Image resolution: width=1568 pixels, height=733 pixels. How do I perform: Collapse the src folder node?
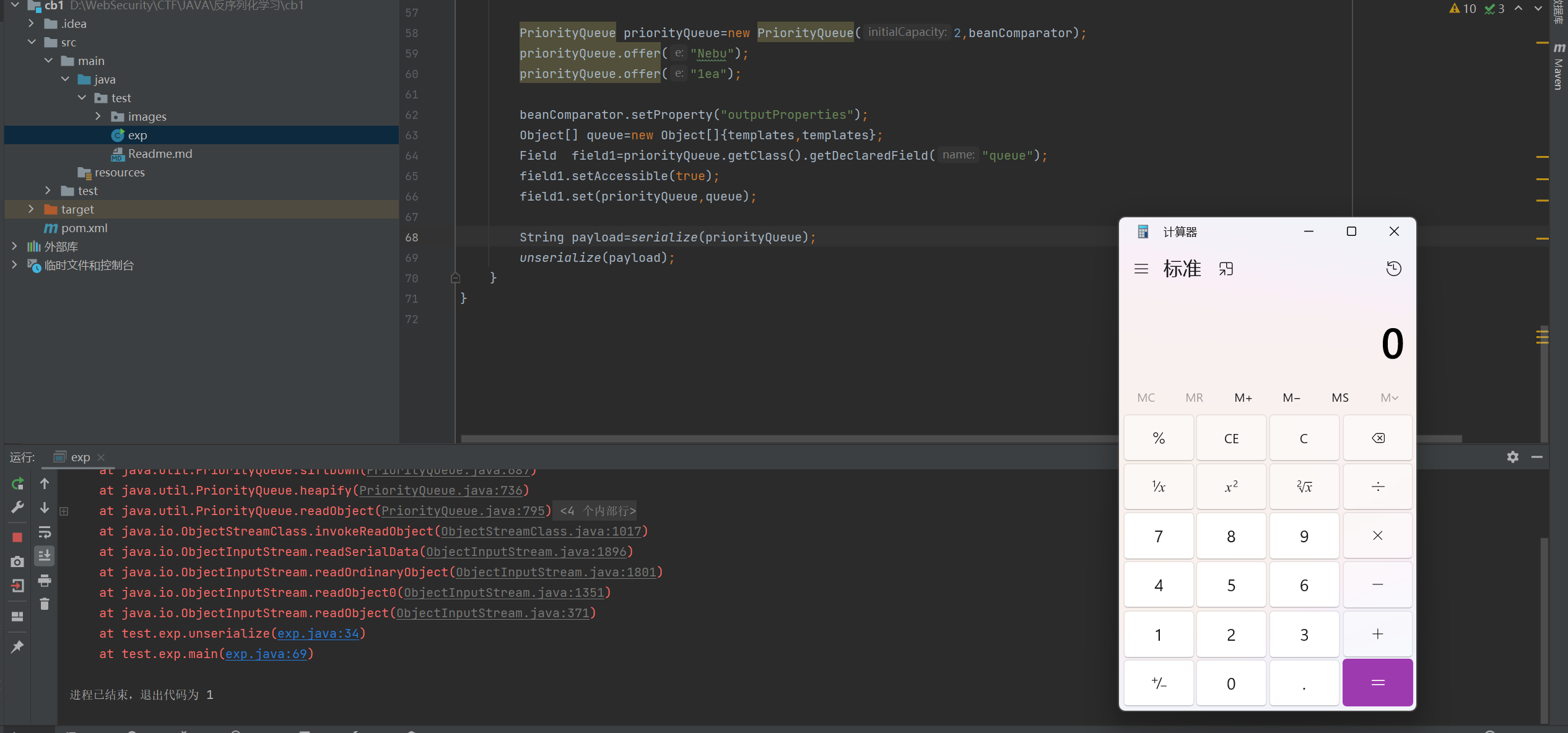coord(31,42)
